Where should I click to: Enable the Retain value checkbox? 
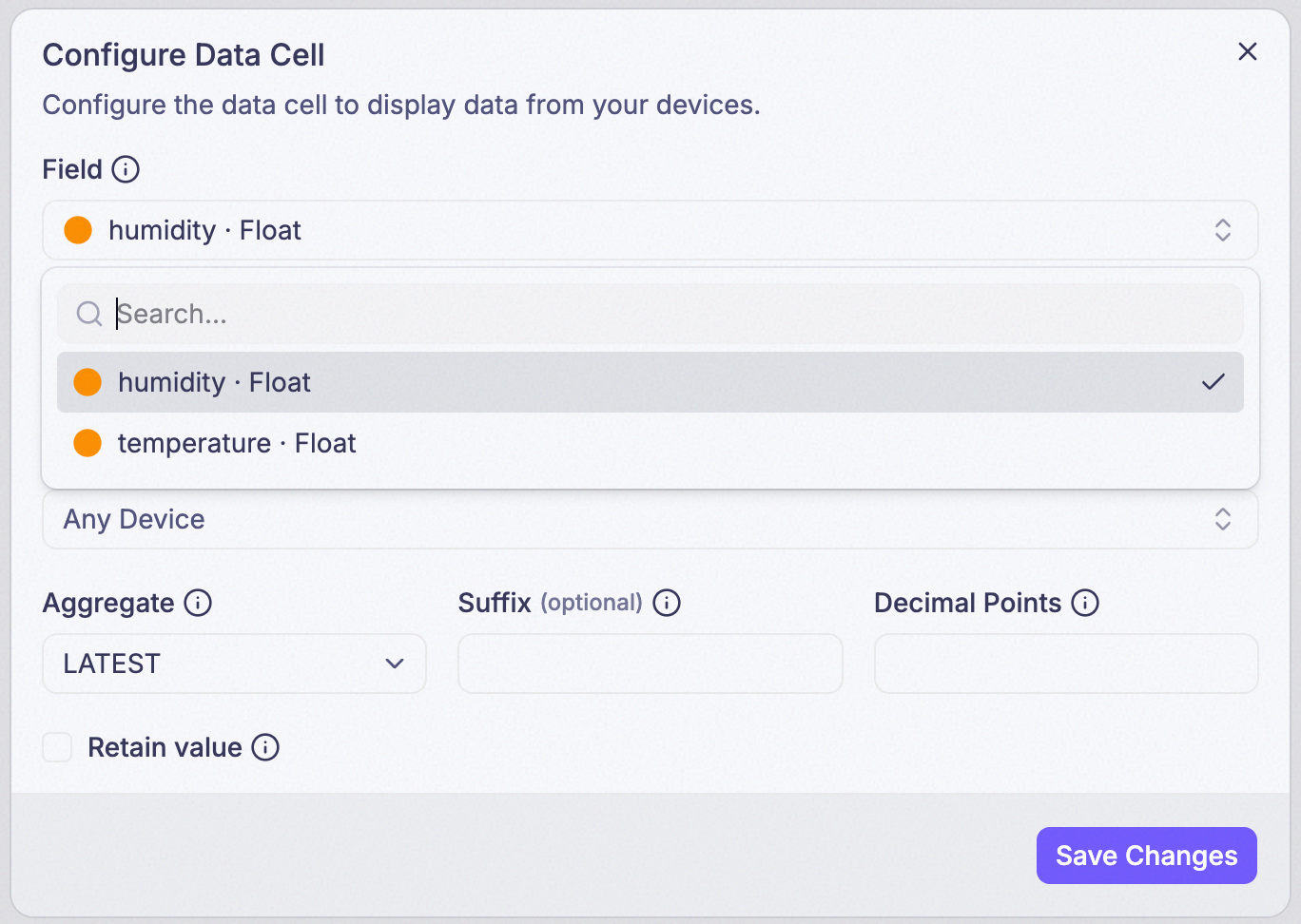click(x=57, y=747)
